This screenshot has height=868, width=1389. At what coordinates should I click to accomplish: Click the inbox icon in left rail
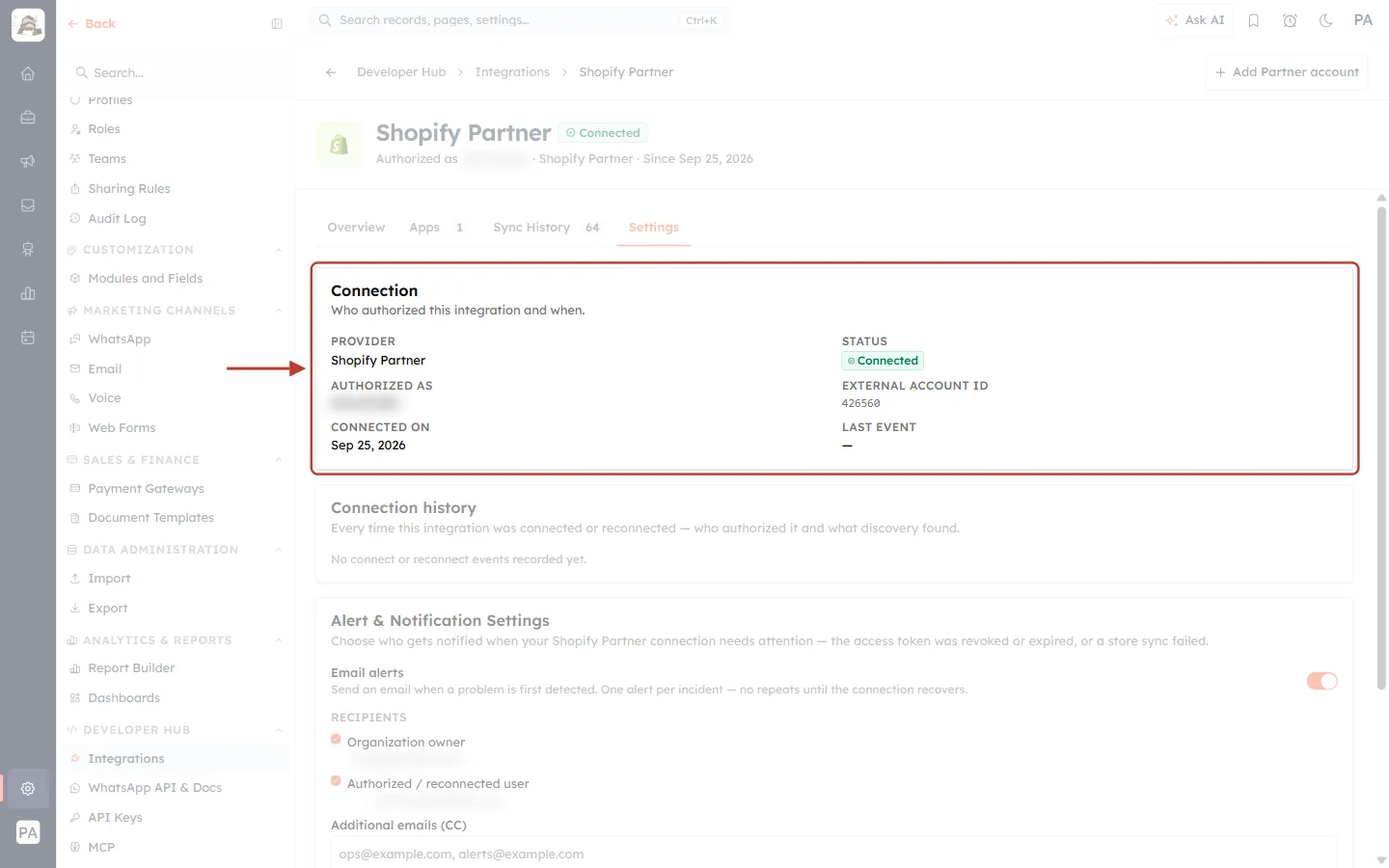point(28,205)
